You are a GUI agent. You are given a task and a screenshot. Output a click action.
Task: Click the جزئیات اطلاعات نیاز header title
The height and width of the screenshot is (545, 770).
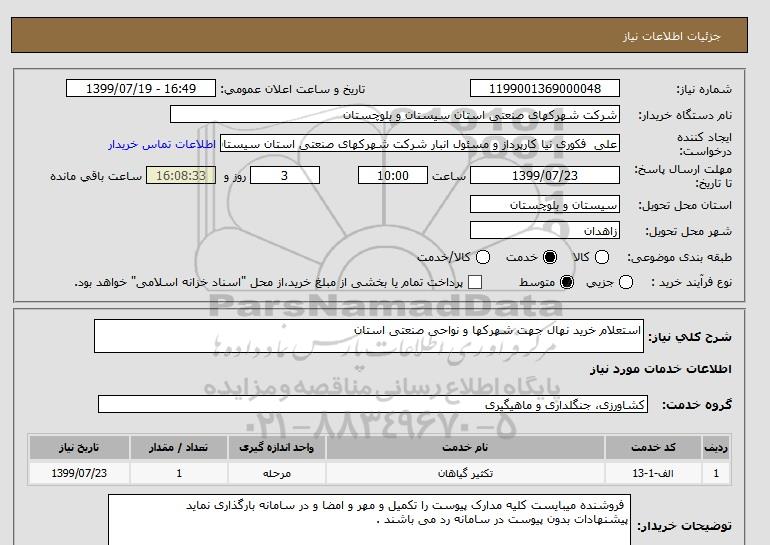671,36
